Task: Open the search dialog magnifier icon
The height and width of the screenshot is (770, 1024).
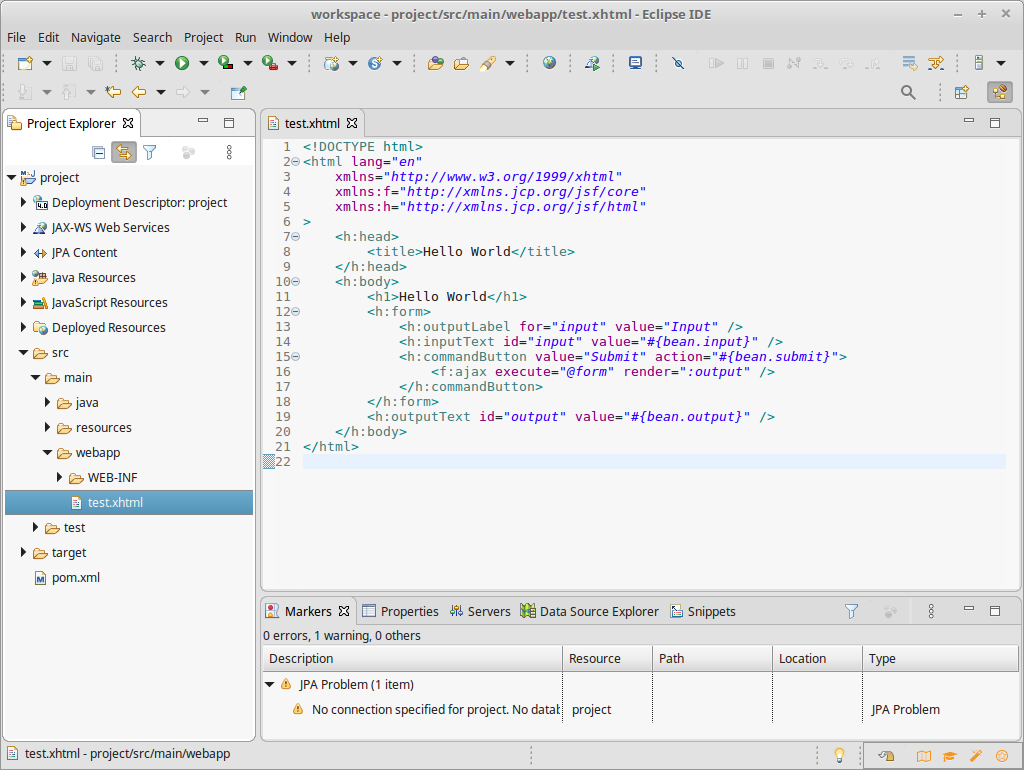Action: [908, 92]
